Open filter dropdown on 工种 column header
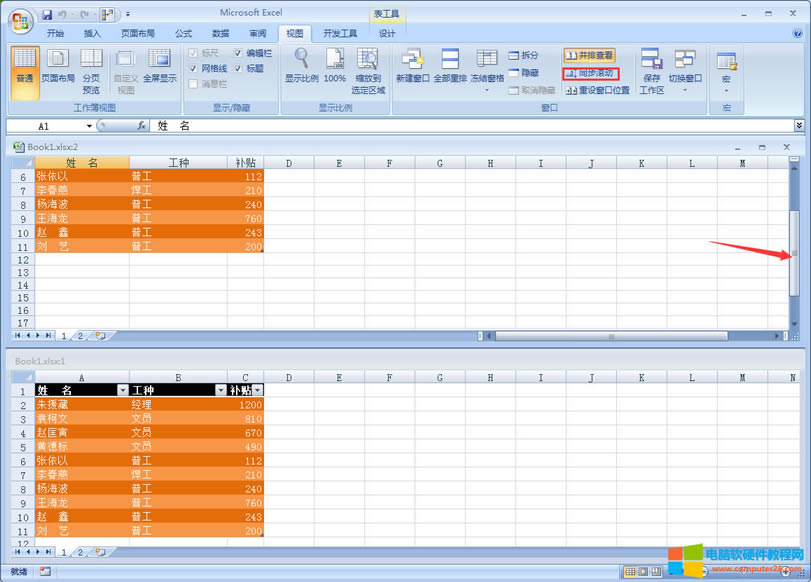Screen dimensions: 811x582 (220, 390)
